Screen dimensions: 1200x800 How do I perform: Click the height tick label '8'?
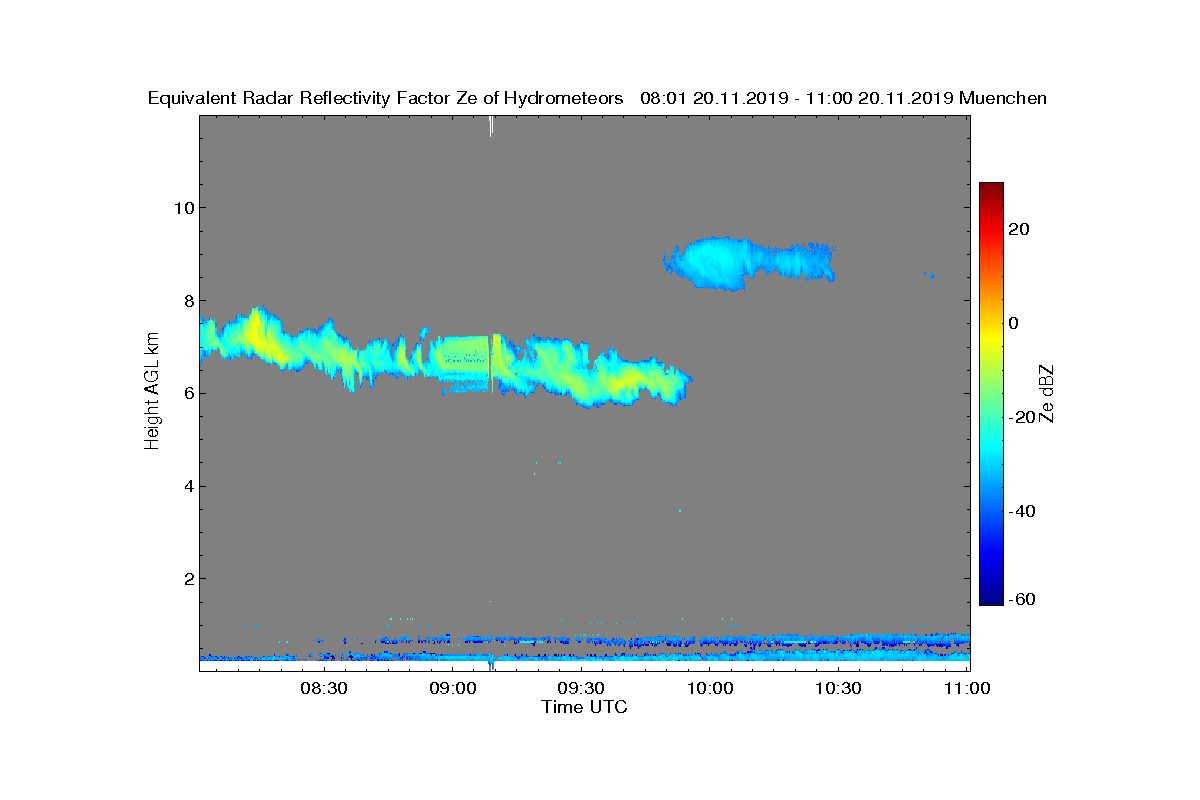tap(187, 301)
